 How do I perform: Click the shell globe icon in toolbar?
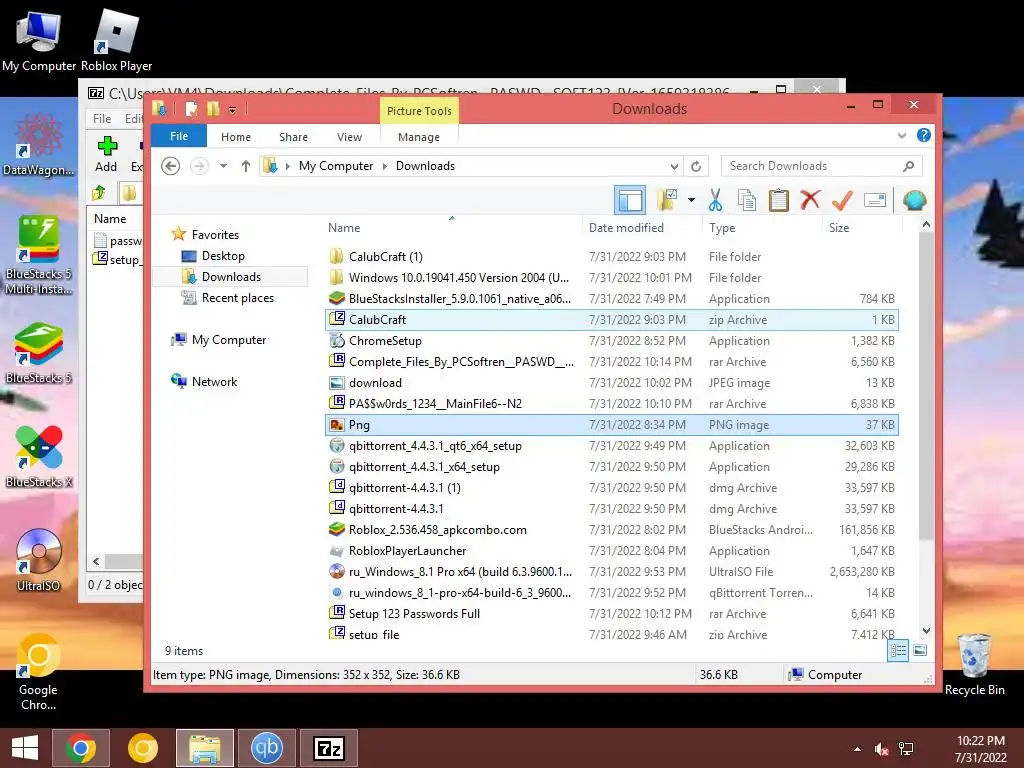(914, 200)
